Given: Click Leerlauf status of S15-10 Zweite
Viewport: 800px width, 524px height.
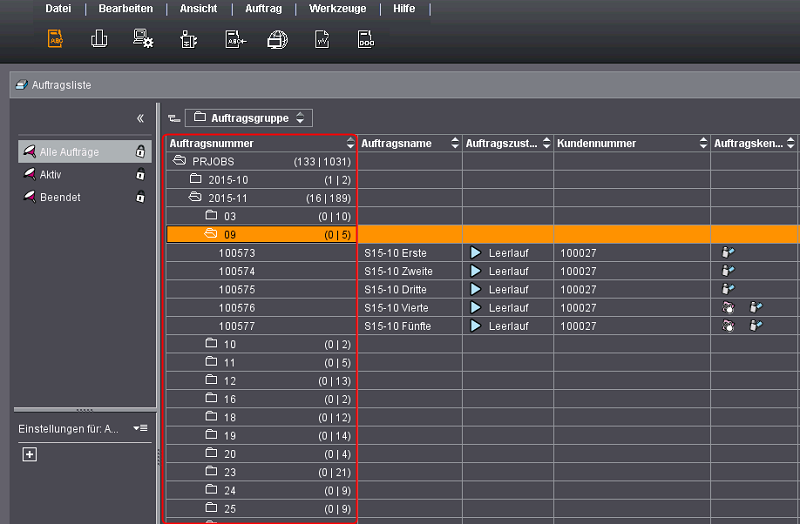Looking at the screenshot, I should click(x=509, y=271).
